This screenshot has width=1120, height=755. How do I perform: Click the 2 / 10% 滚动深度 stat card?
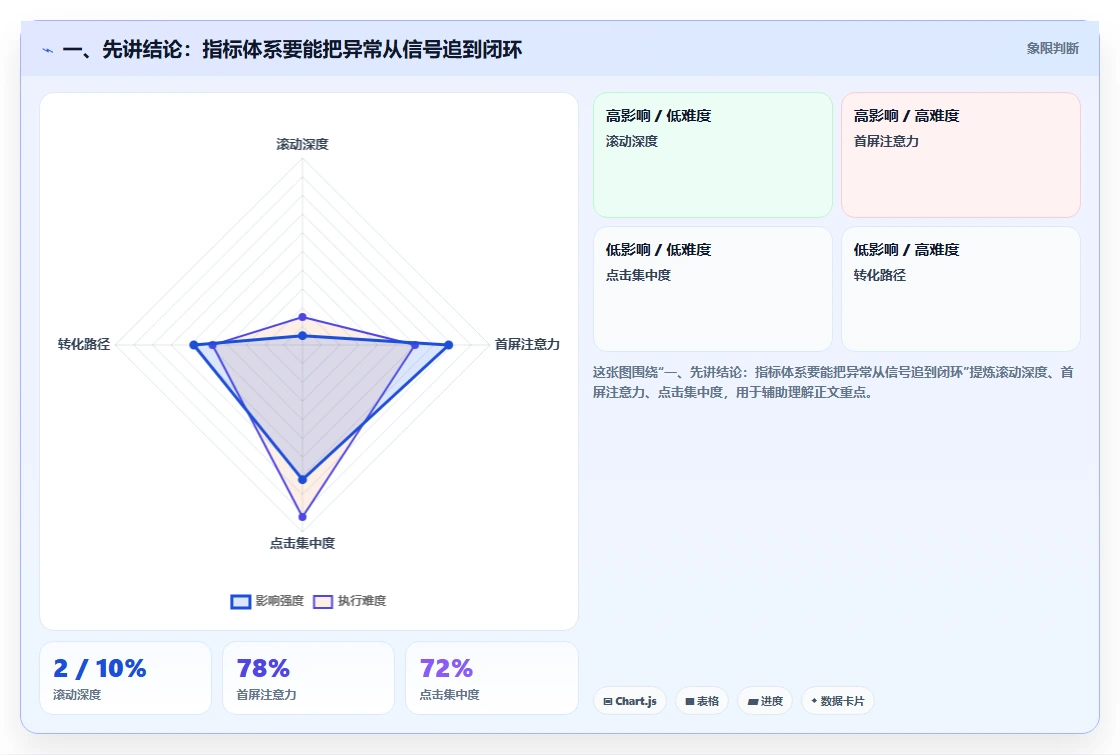126,678
